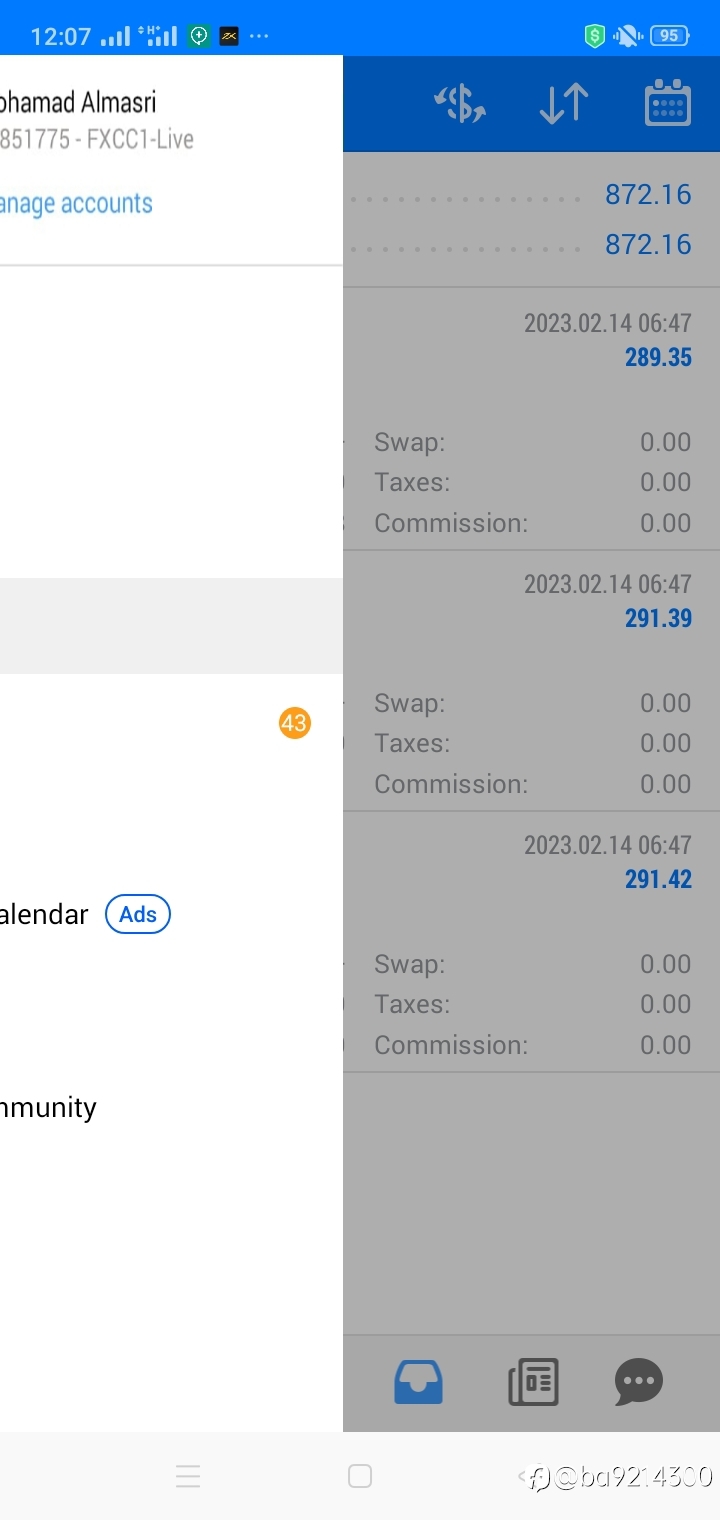Open the Calendar menu entry
The width and height of the screenshot is (720, 1520).
[x=44, y=914]
